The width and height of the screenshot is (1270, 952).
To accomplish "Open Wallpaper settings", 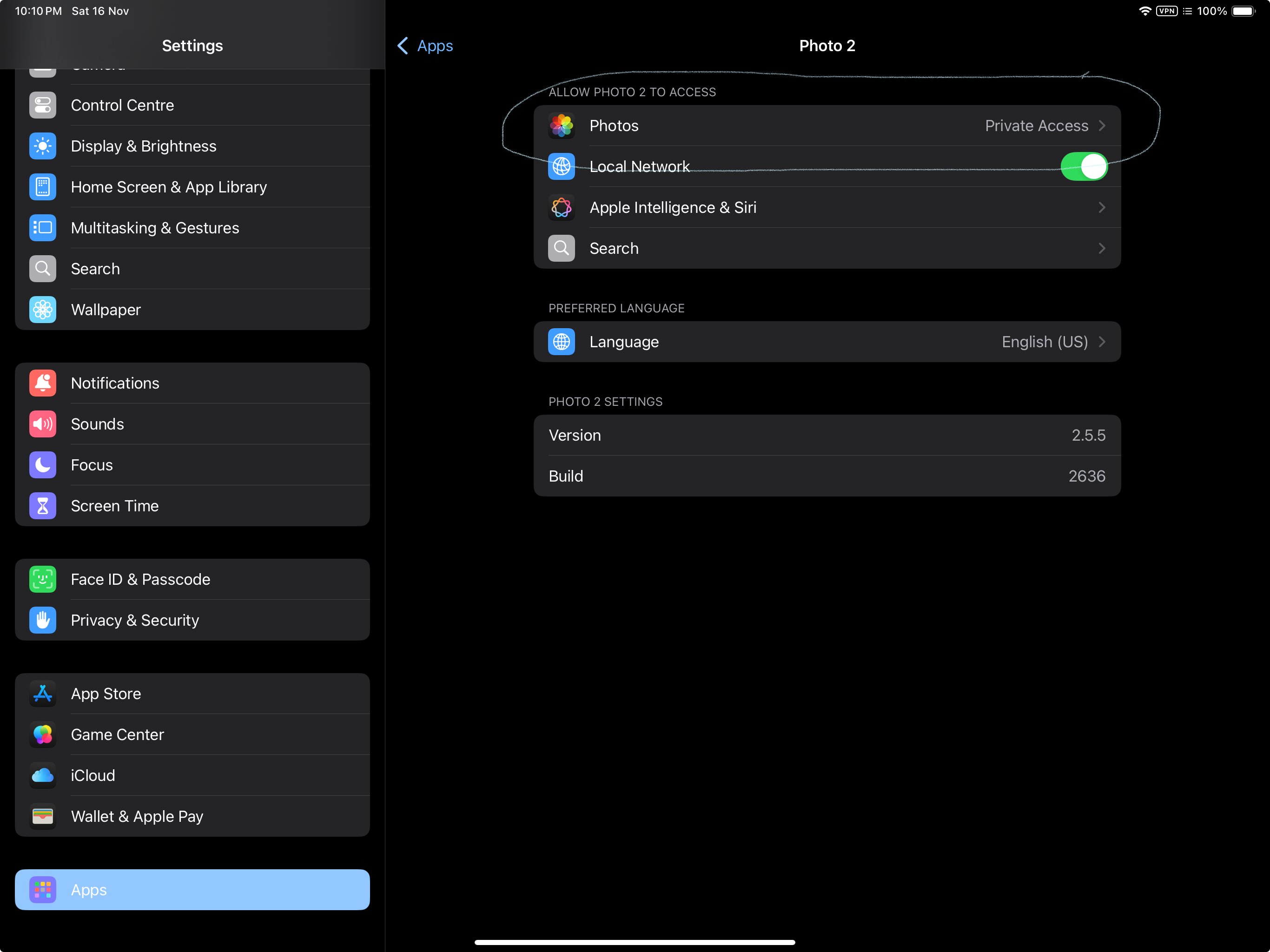I will click(192, 310).
